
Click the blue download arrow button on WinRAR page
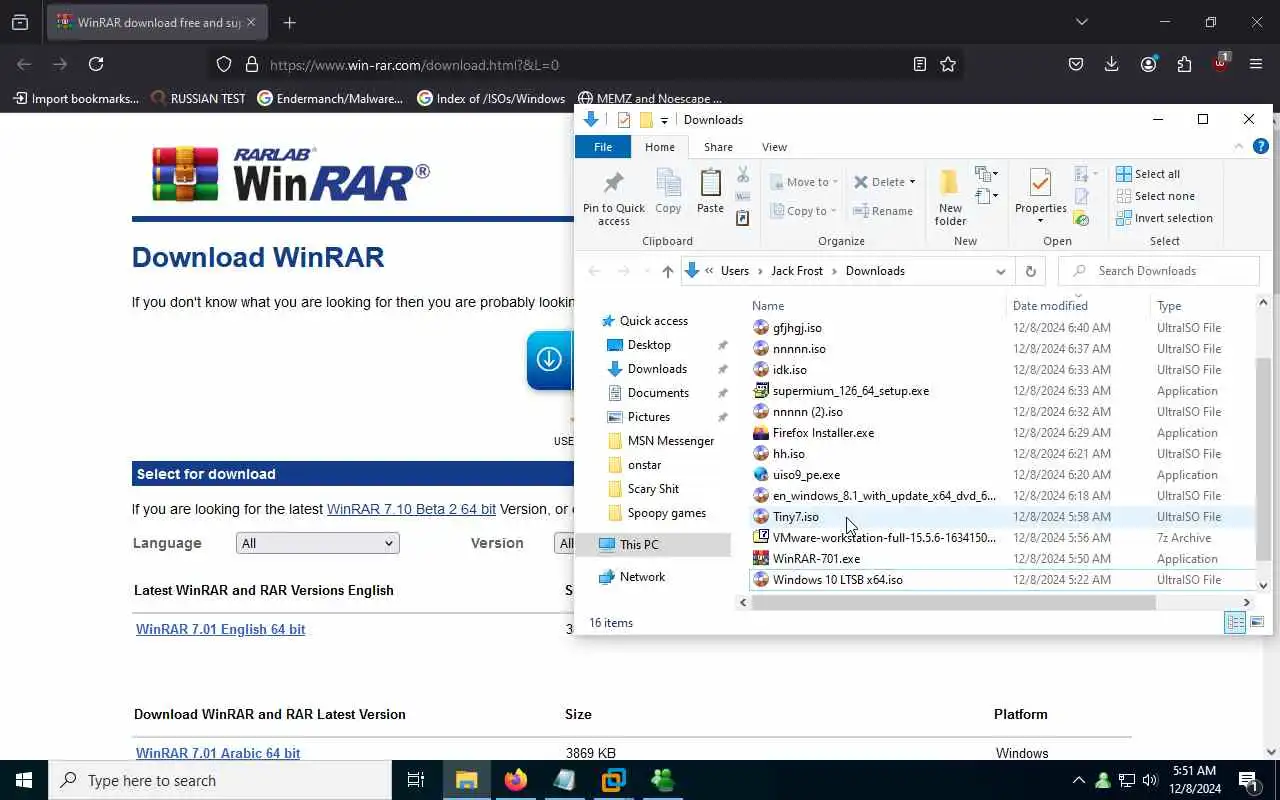tap(549, 360)
